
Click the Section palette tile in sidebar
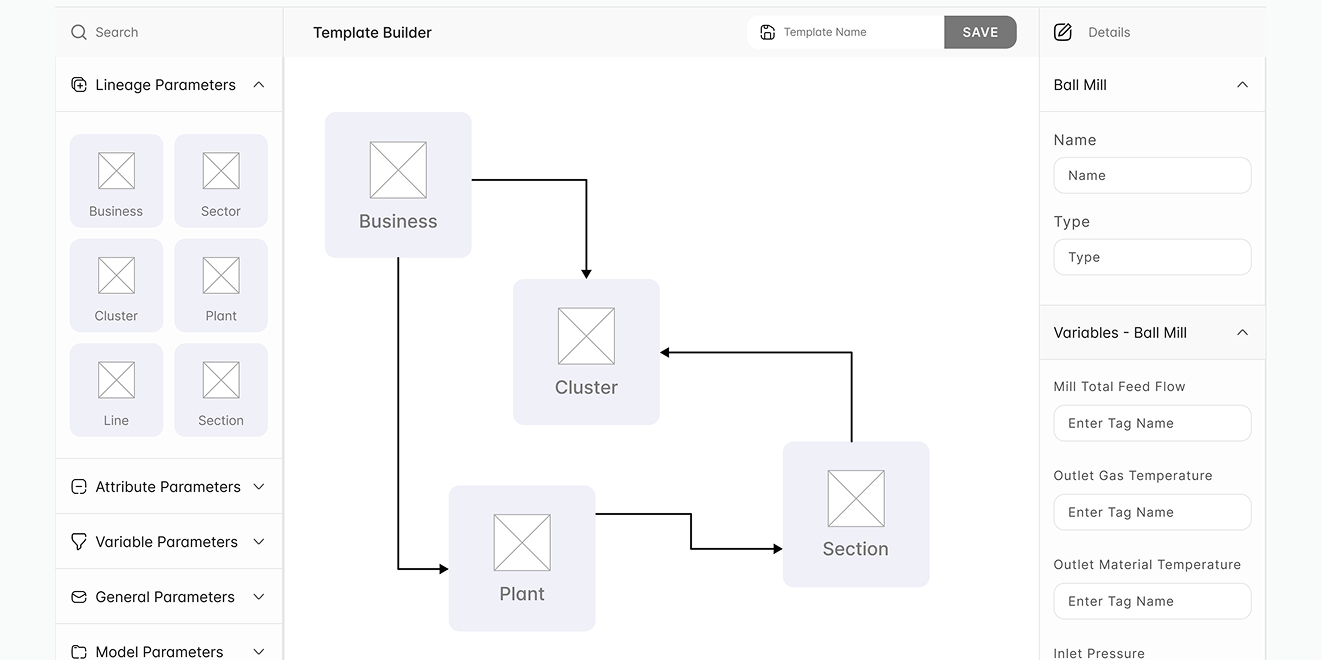coord(221,390)
